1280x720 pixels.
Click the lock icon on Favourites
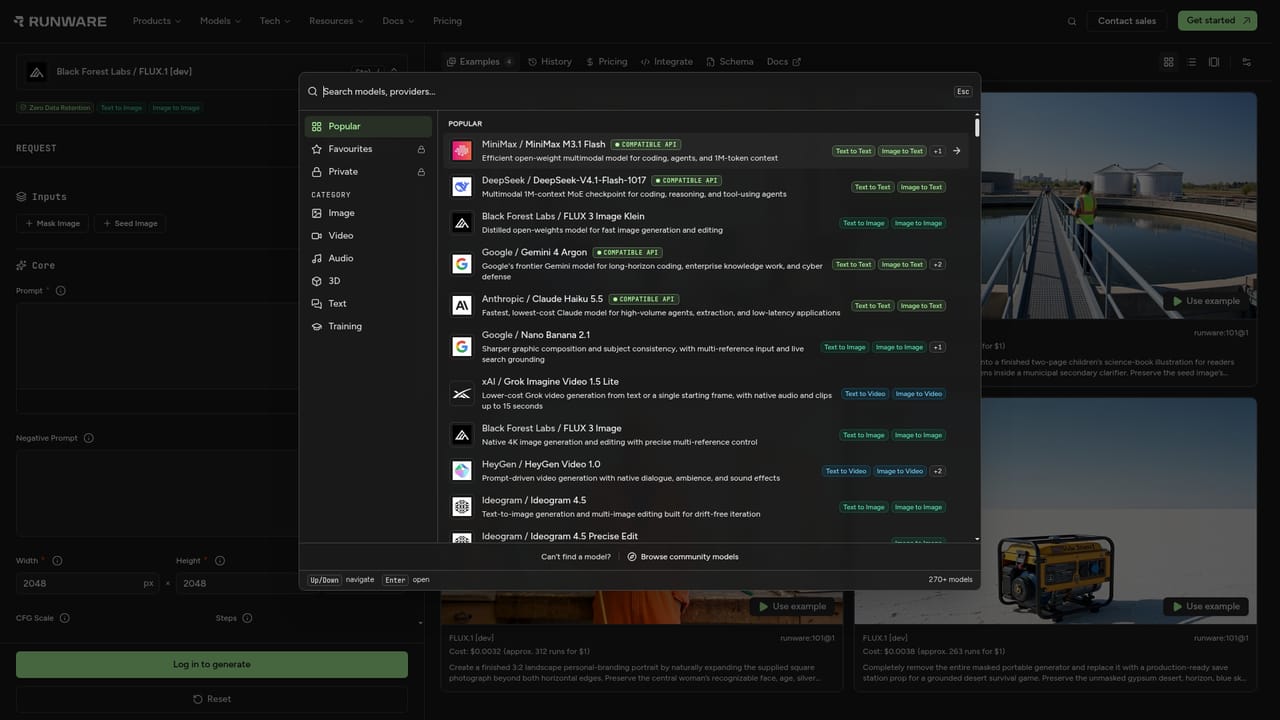click(x=422, y=149)
